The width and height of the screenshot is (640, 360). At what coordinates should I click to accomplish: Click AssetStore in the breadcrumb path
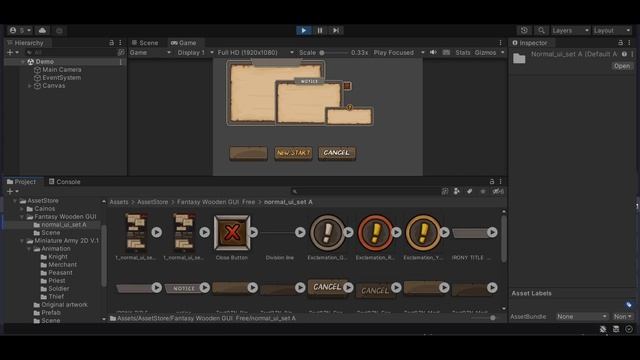[153, 202]
